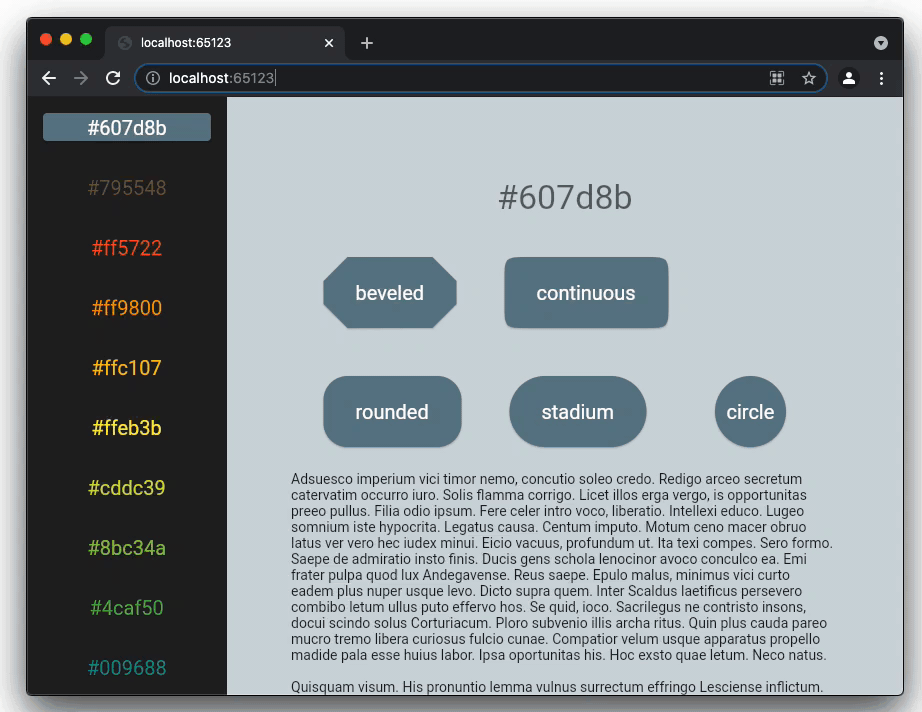Click the beveled button
Image resolution: width=922 pixels, height=712 pixels.
click(x=390, y=292)
